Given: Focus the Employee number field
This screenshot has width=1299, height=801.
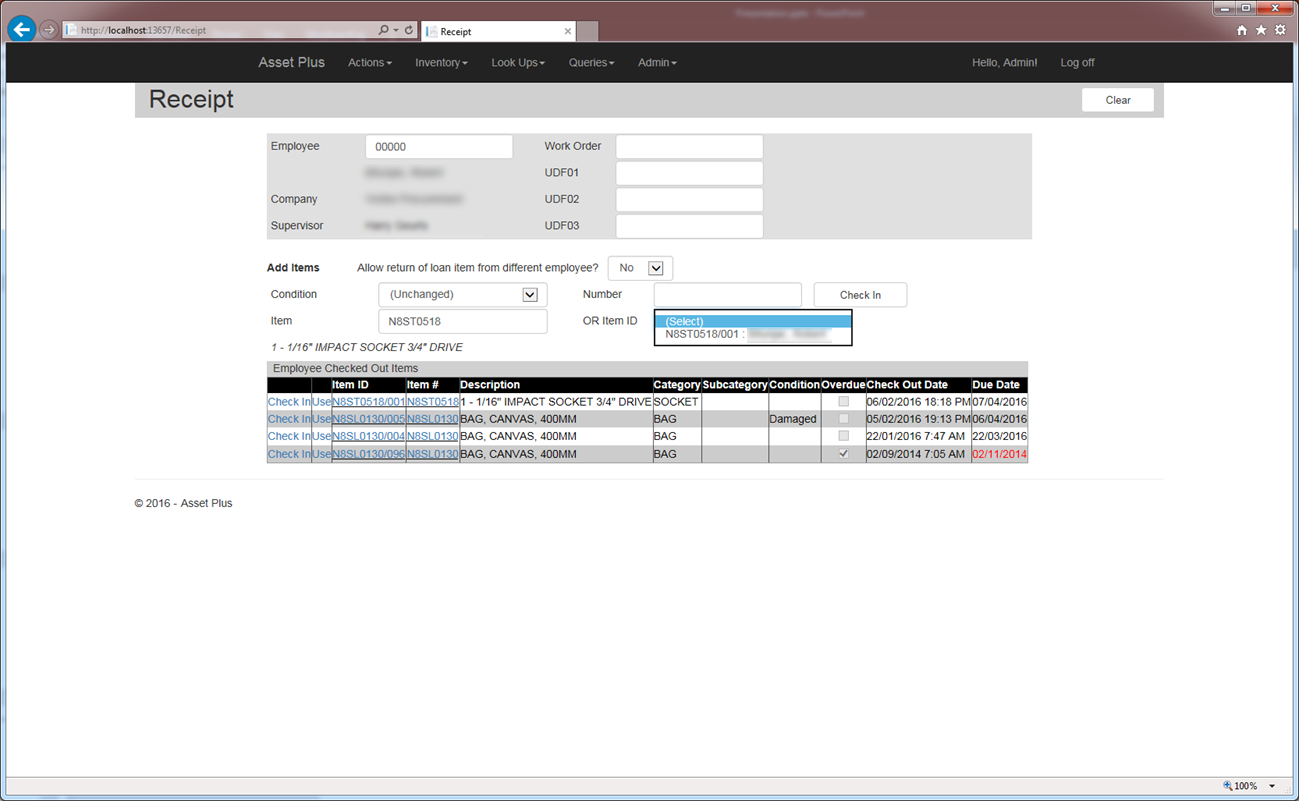Looking at the screenshot, I should pos(439,147).
